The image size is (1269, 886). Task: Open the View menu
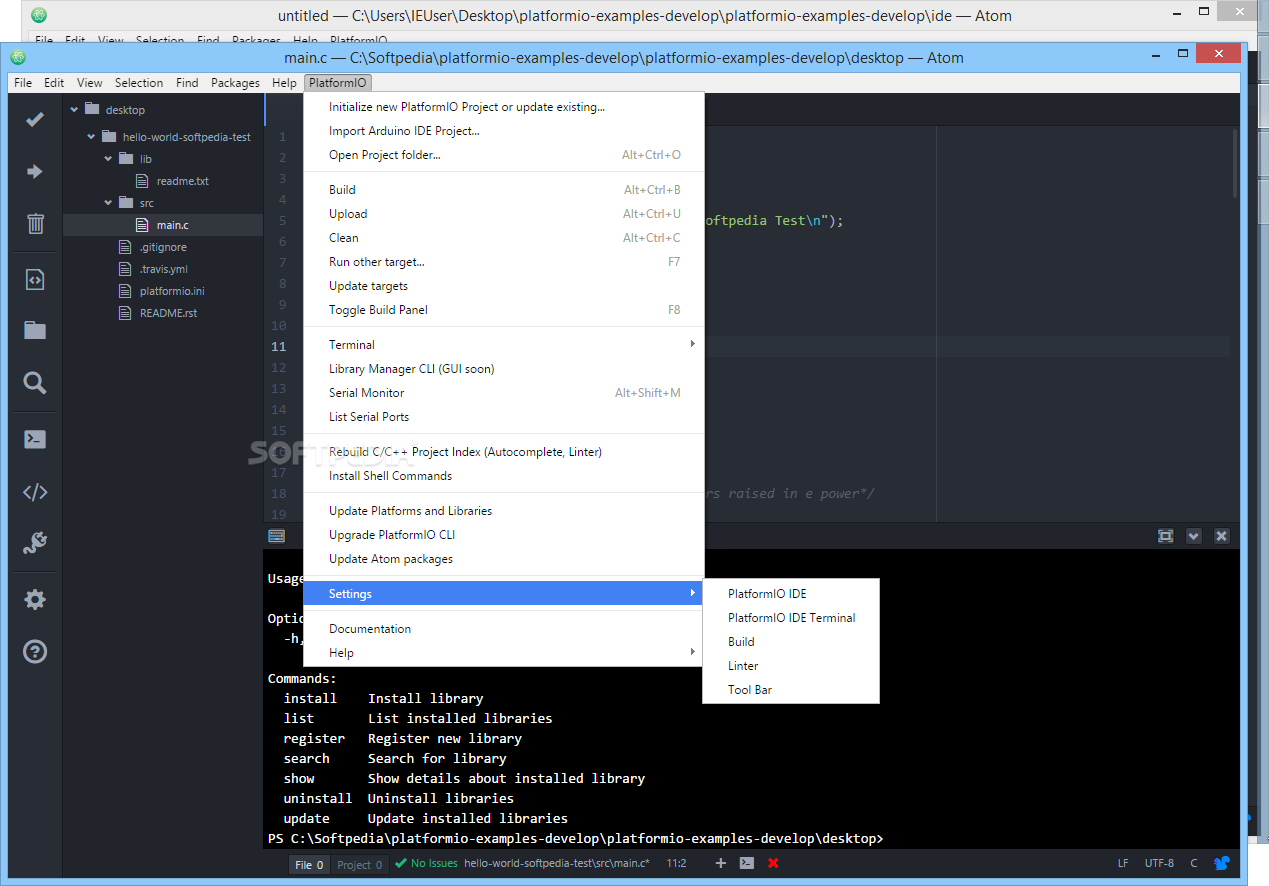tap(90, 83)
